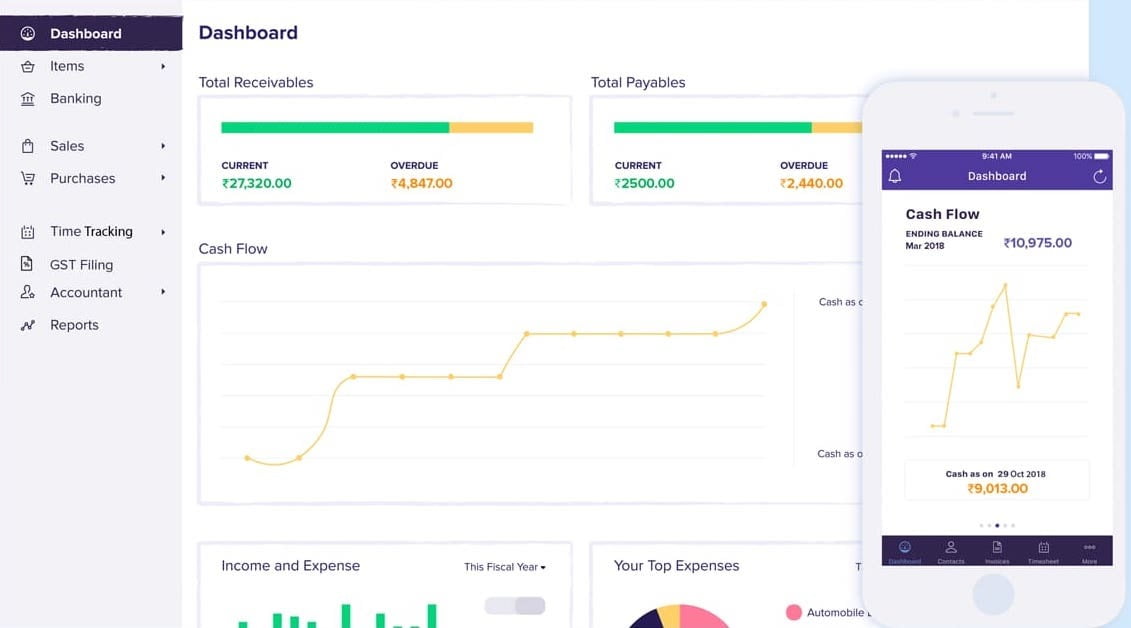Screen dimensions: 1131x628
Task: Switch to Dashboard tab on phone
Action: pos(905,552)
